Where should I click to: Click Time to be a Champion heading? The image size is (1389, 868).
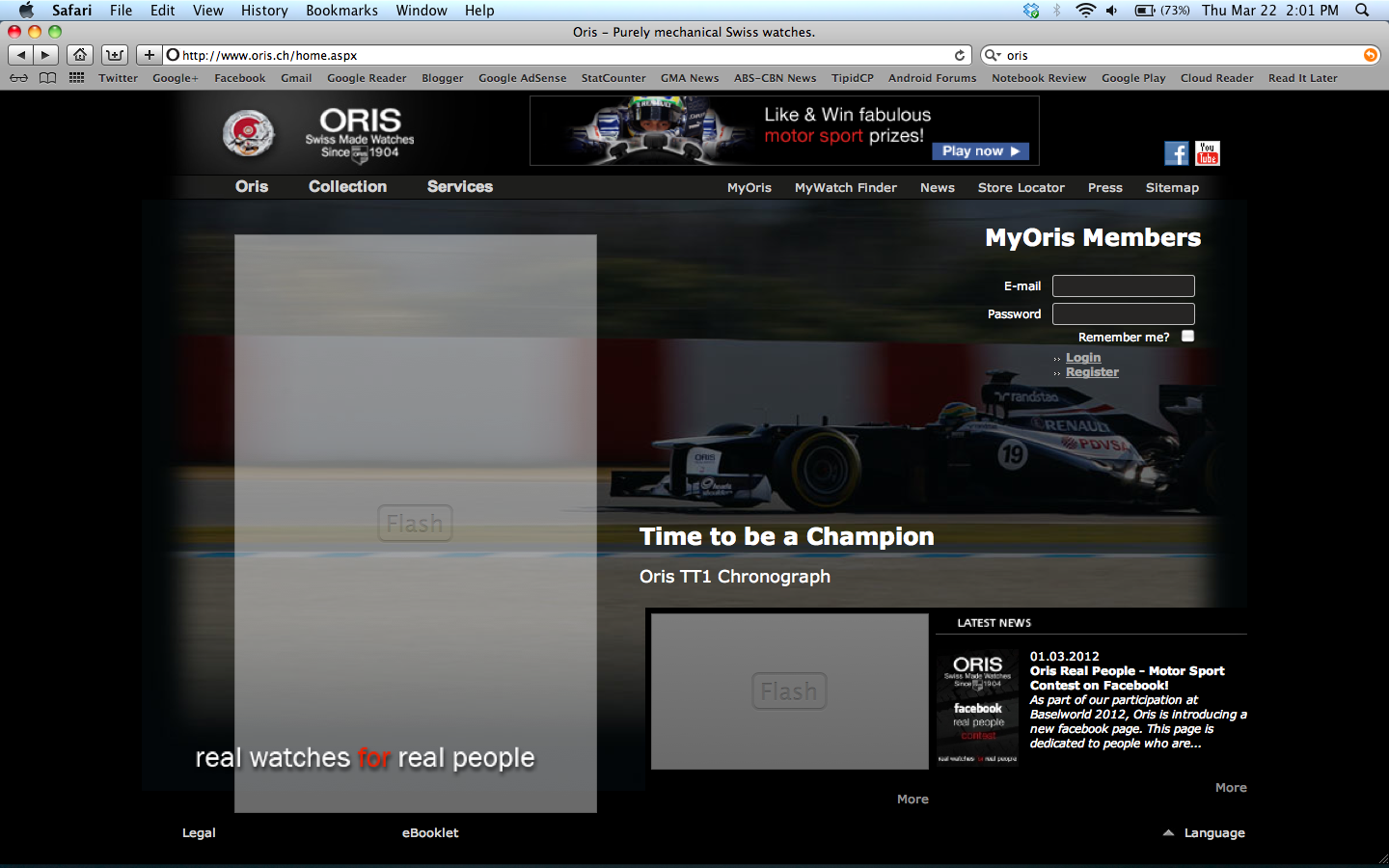click(787, 536)
